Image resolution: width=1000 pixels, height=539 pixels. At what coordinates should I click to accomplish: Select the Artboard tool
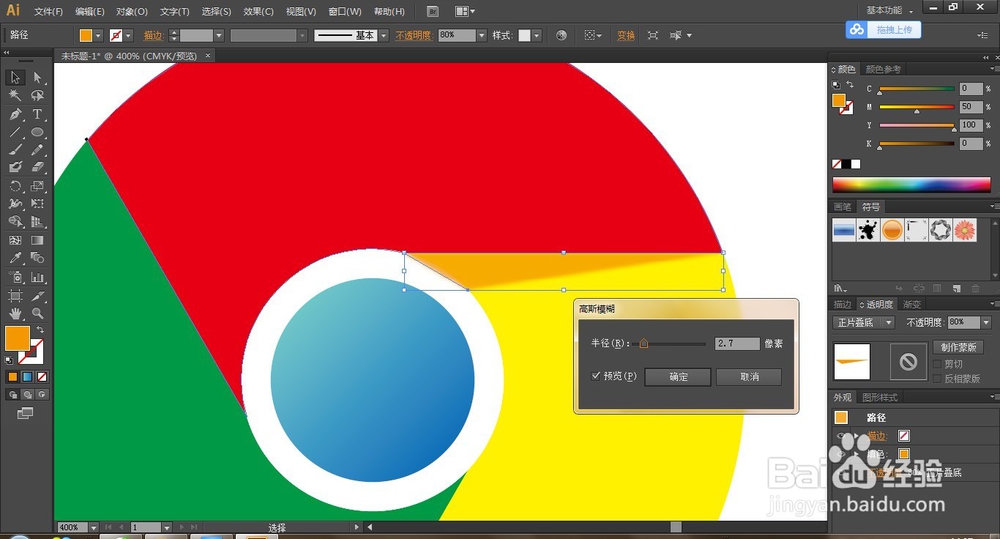(15, 296)
